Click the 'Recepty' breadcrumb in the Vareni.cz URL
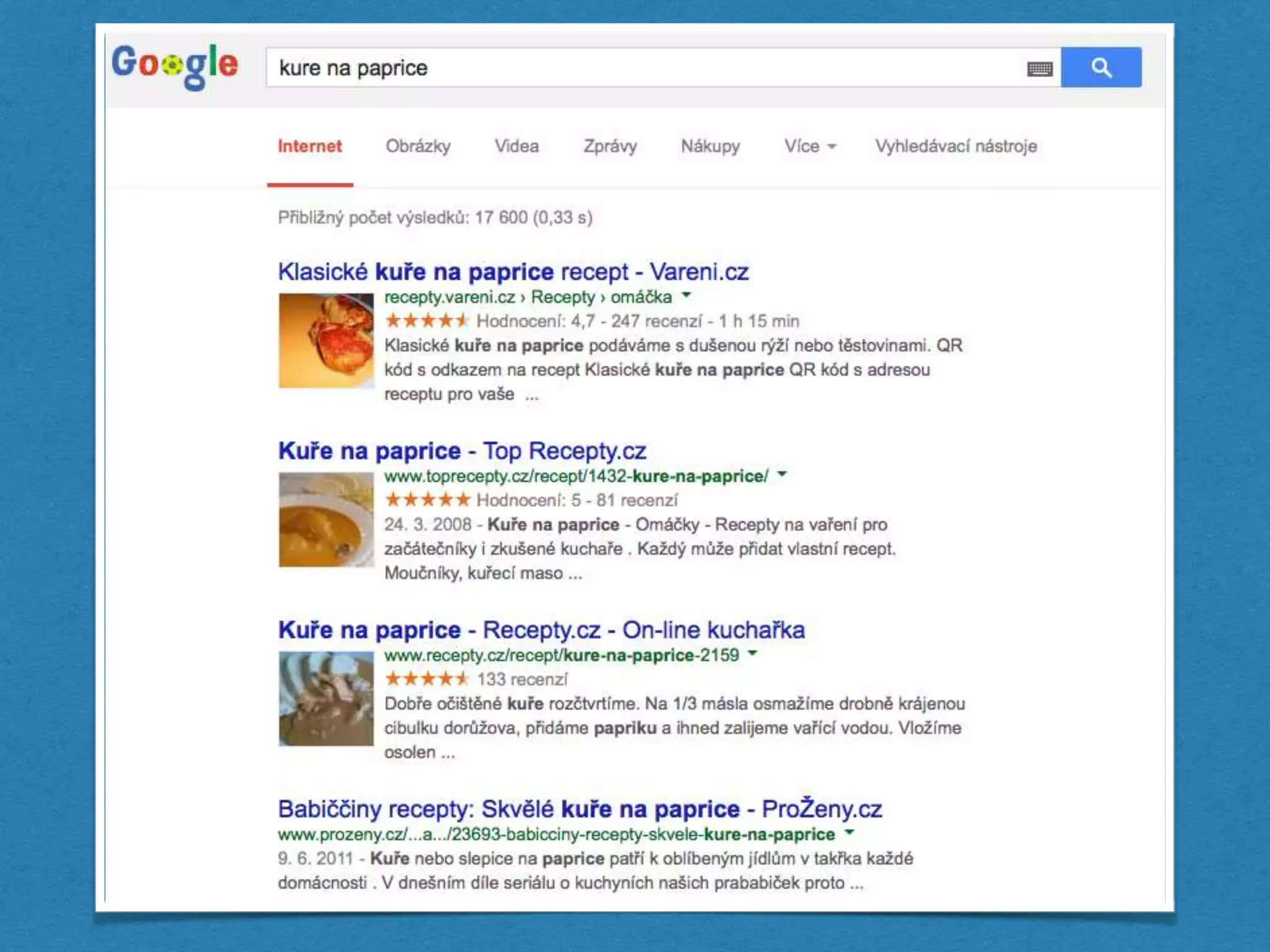 [562, 297]
